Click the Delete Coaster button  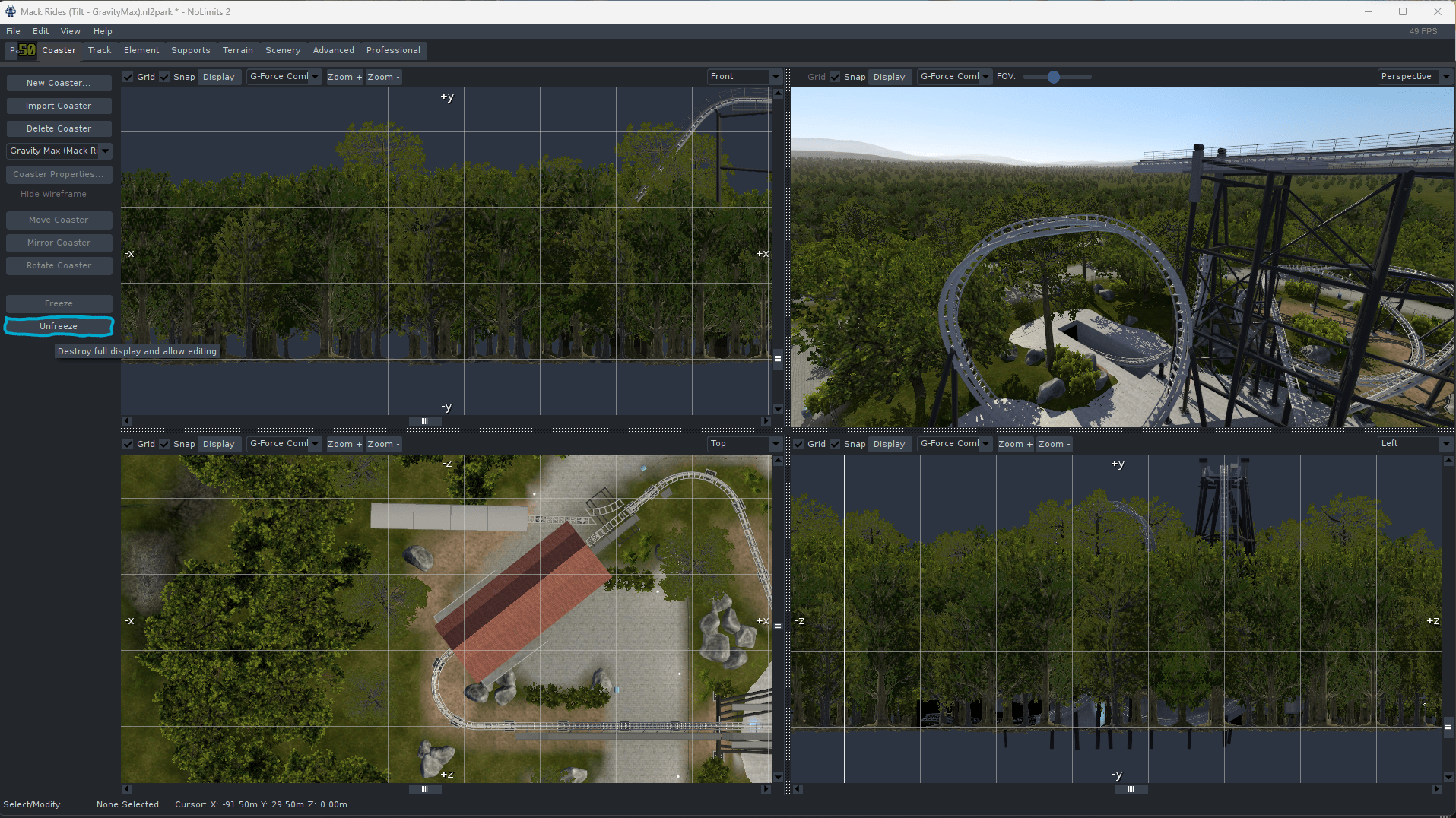click(59, 128)
